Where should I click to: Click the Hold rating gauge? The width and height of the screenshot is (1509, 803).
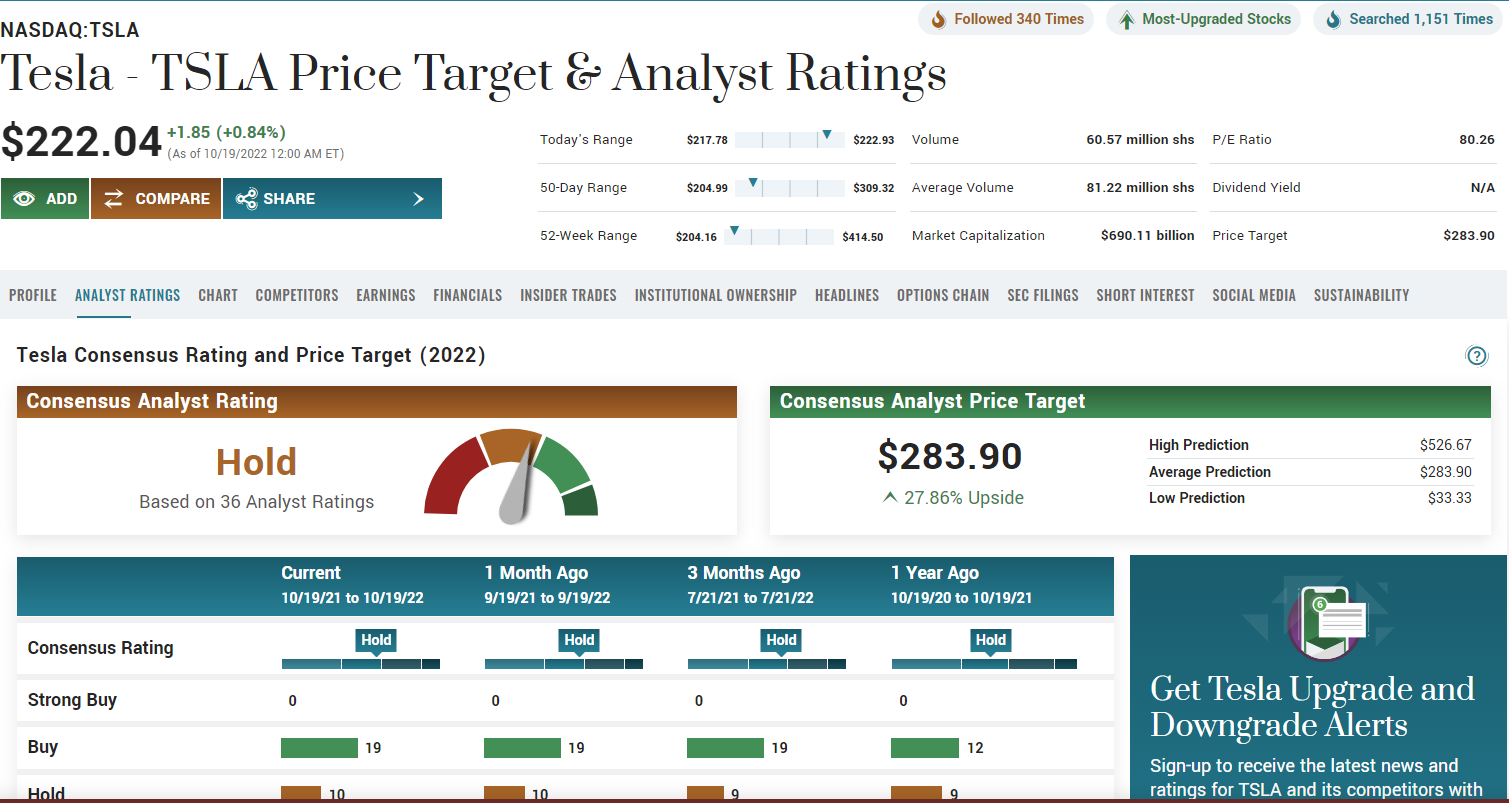(511, 476)
